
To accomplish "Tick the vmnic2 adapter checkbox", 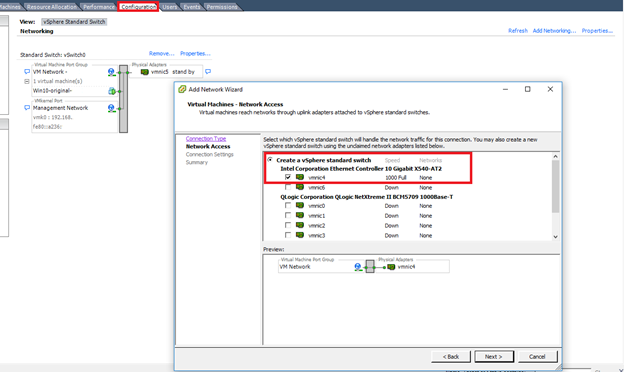I will [x=288, y=225].
